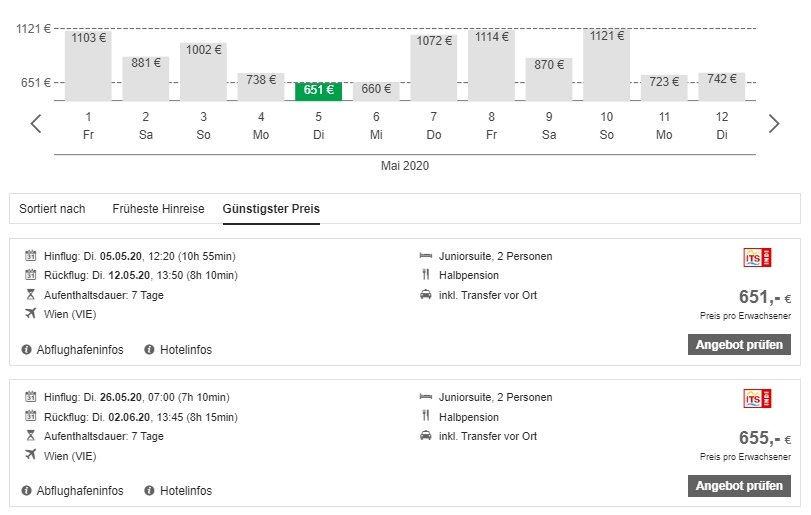
Task: Click info icon beside first Hotelinfos
Action: [150, 350]
